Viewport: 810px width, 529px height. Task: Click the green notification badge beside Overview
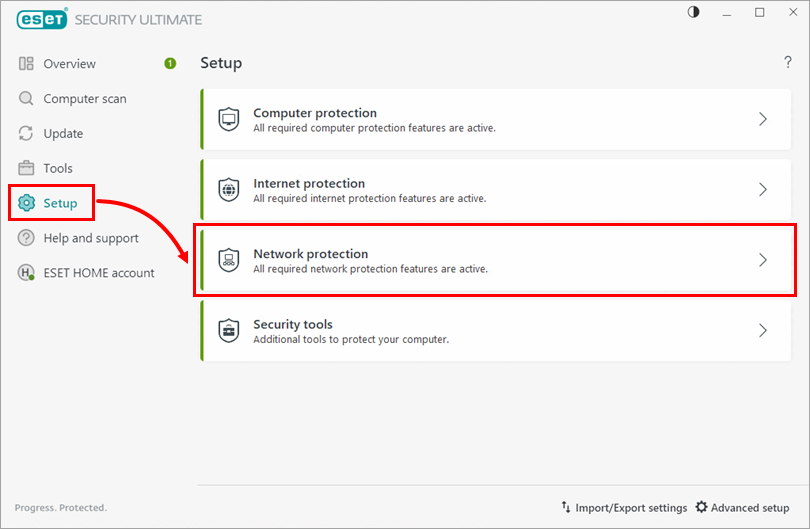170,64
